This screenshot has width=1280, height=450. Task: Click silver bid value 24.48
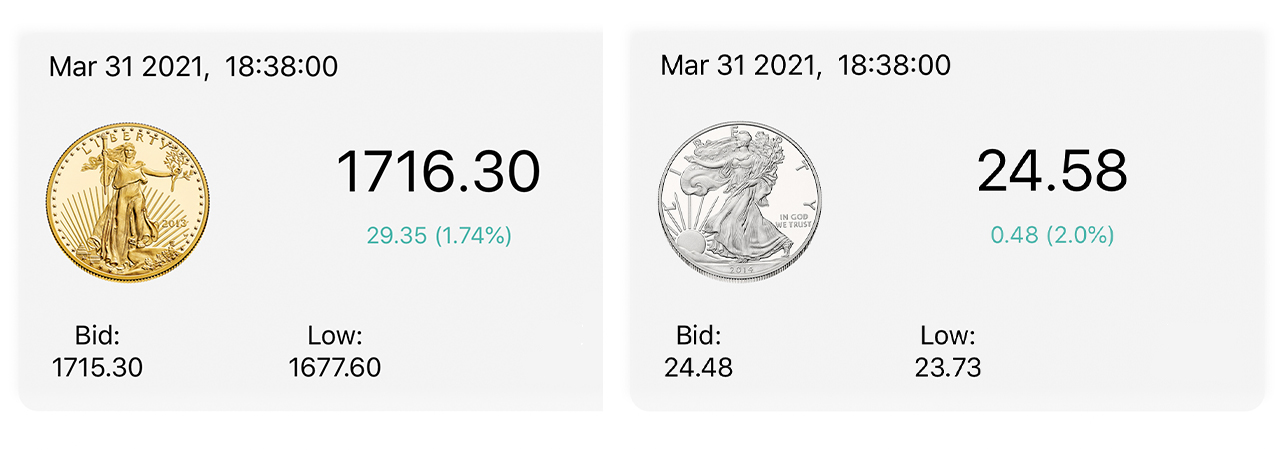698,368
